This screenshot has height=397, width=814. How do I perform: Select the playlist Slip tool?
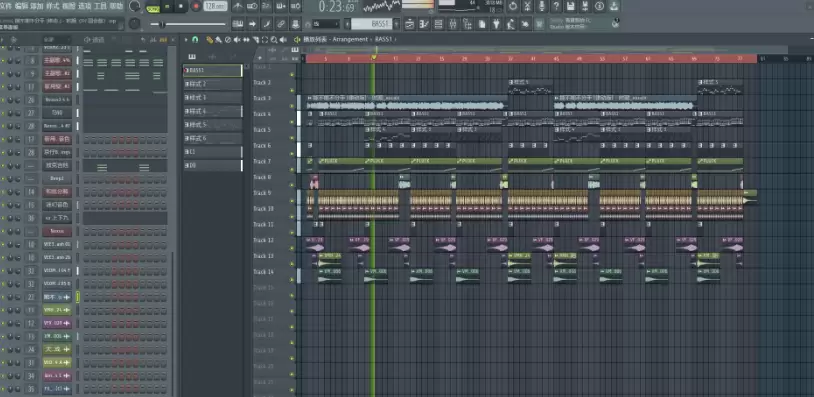[246, 39]
